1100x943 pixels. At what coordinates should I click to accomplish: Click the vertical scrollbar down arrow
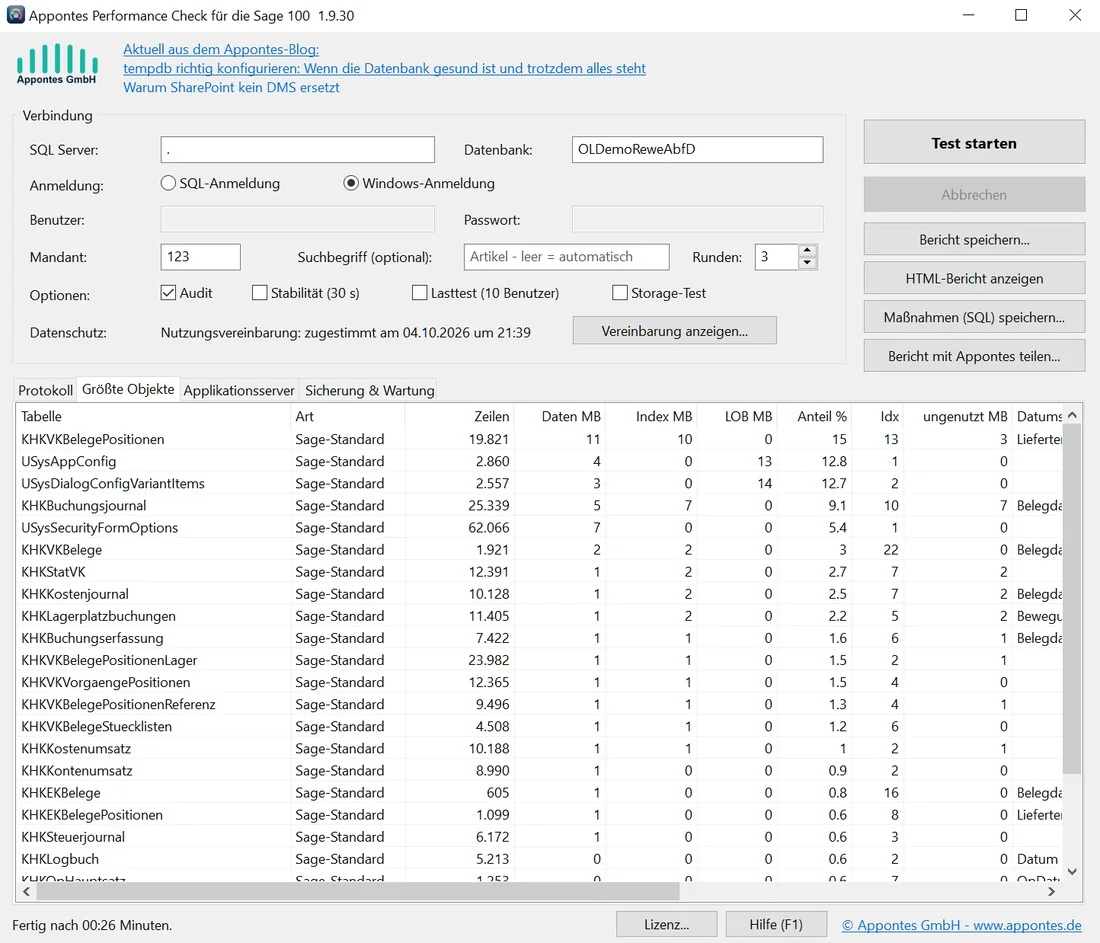coord(1072,871)
